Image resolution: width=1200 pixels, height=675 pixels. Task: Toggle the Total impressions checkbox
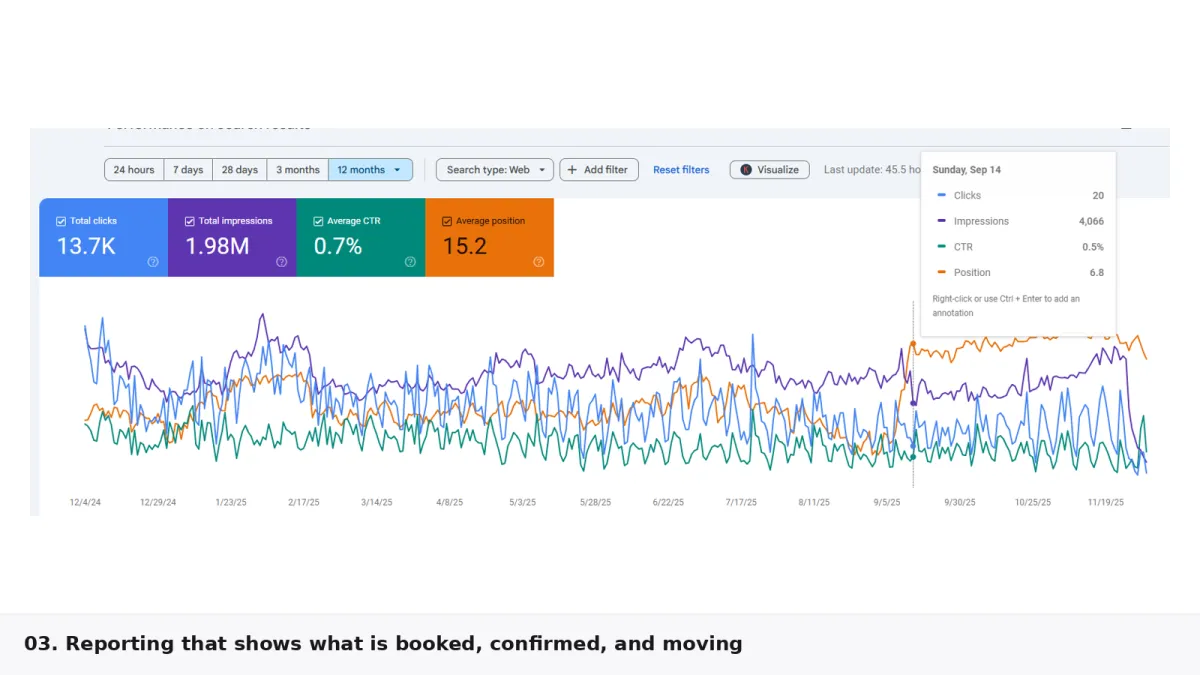190,221
